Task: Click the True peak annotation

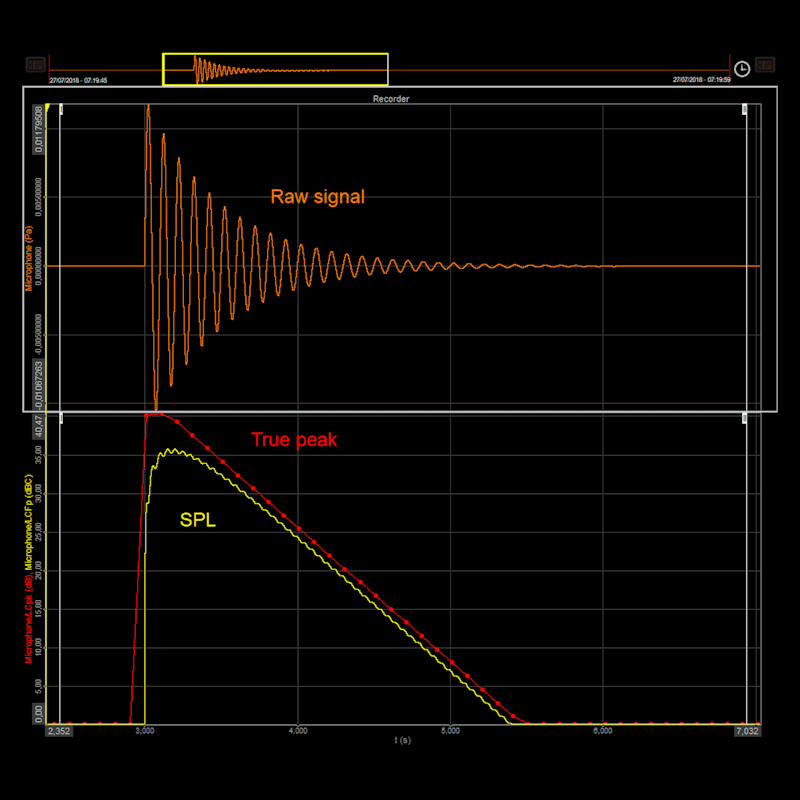Action: coord(294,440)
